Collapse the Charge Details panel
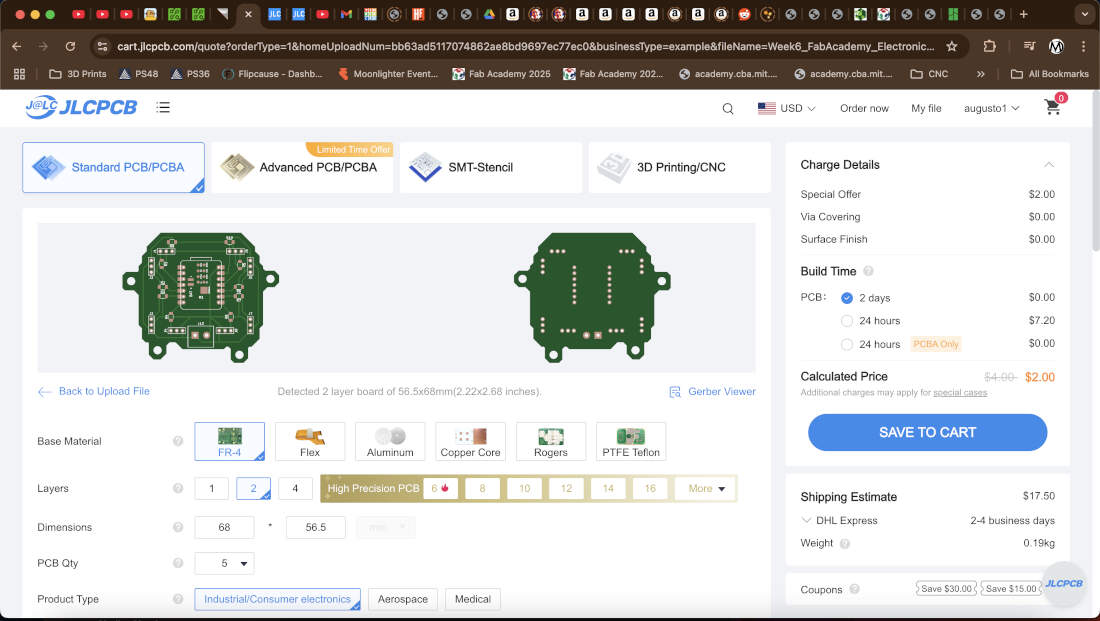The width and height of the screenshot is (1100, 621). (x=1049, y=165)
